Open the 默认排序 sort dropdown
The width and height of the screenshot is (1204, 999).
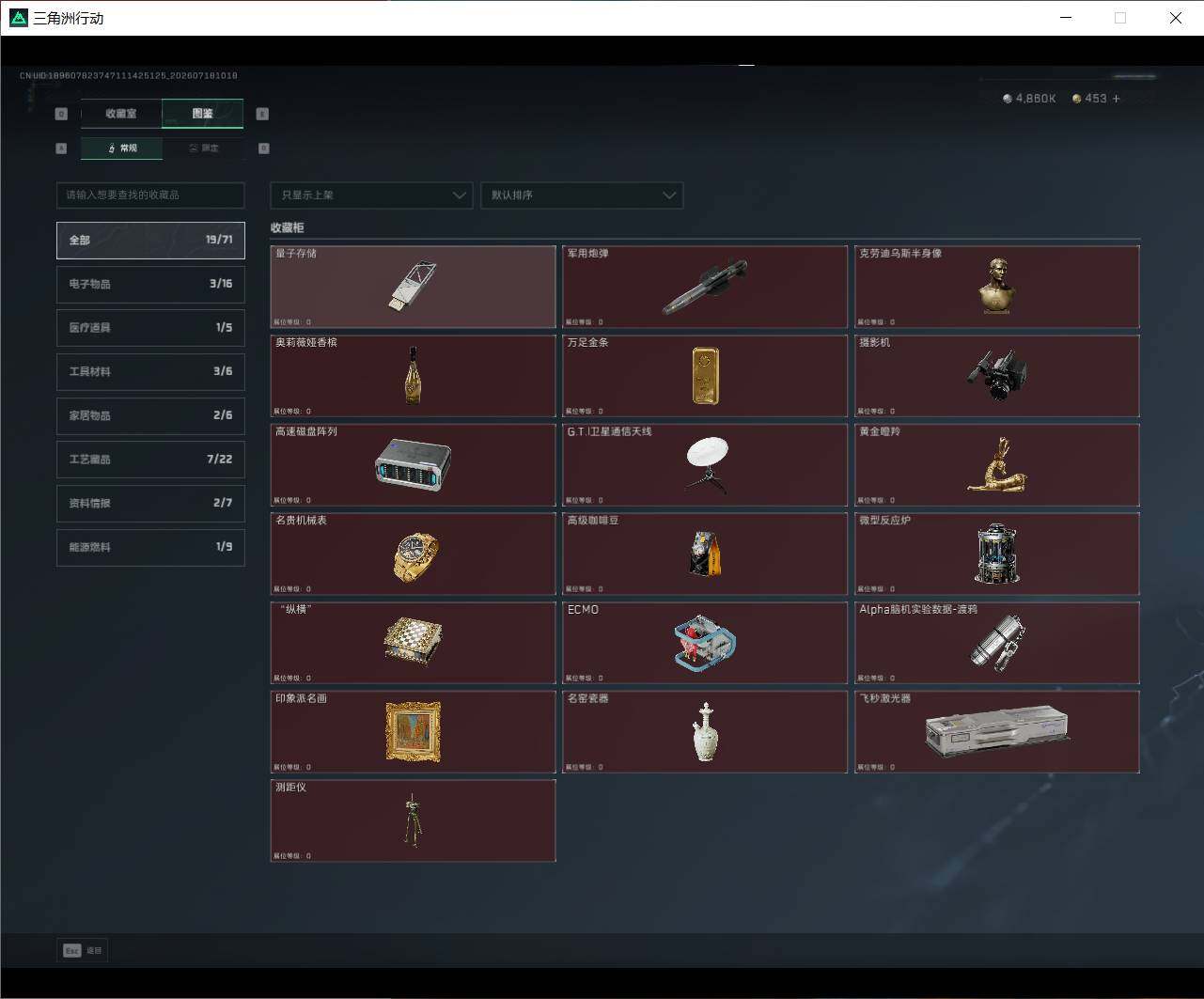[x=582, y=195]
